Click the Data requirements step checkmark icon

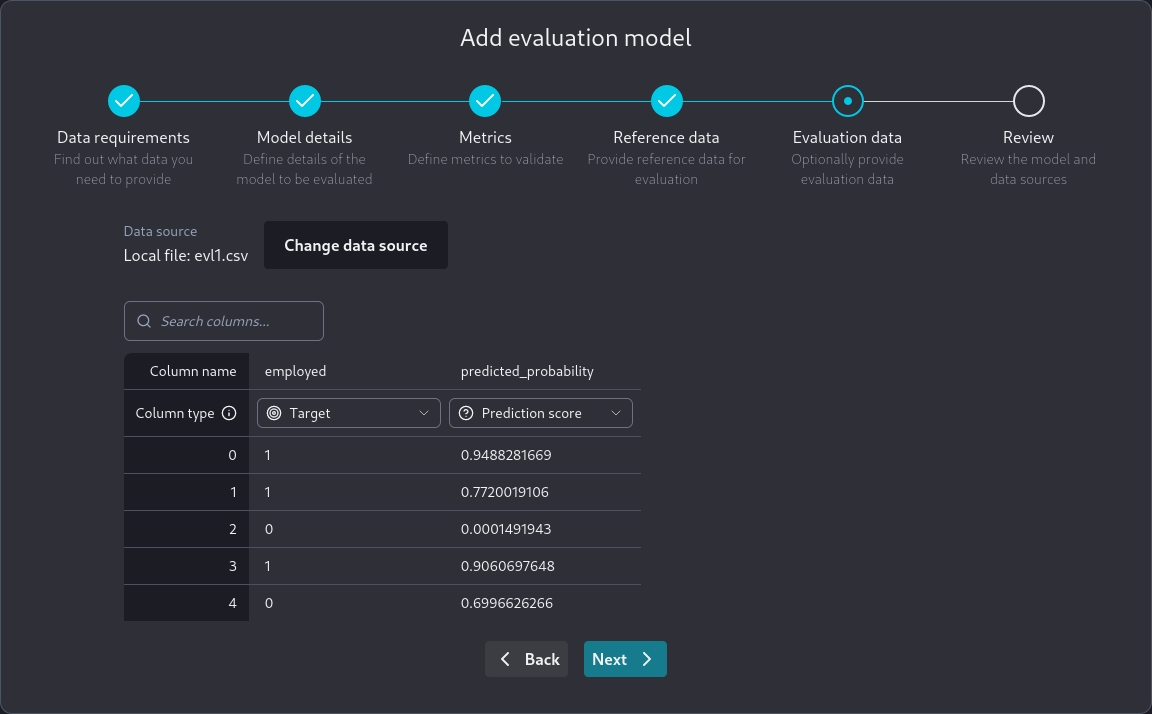click(124, 101)
